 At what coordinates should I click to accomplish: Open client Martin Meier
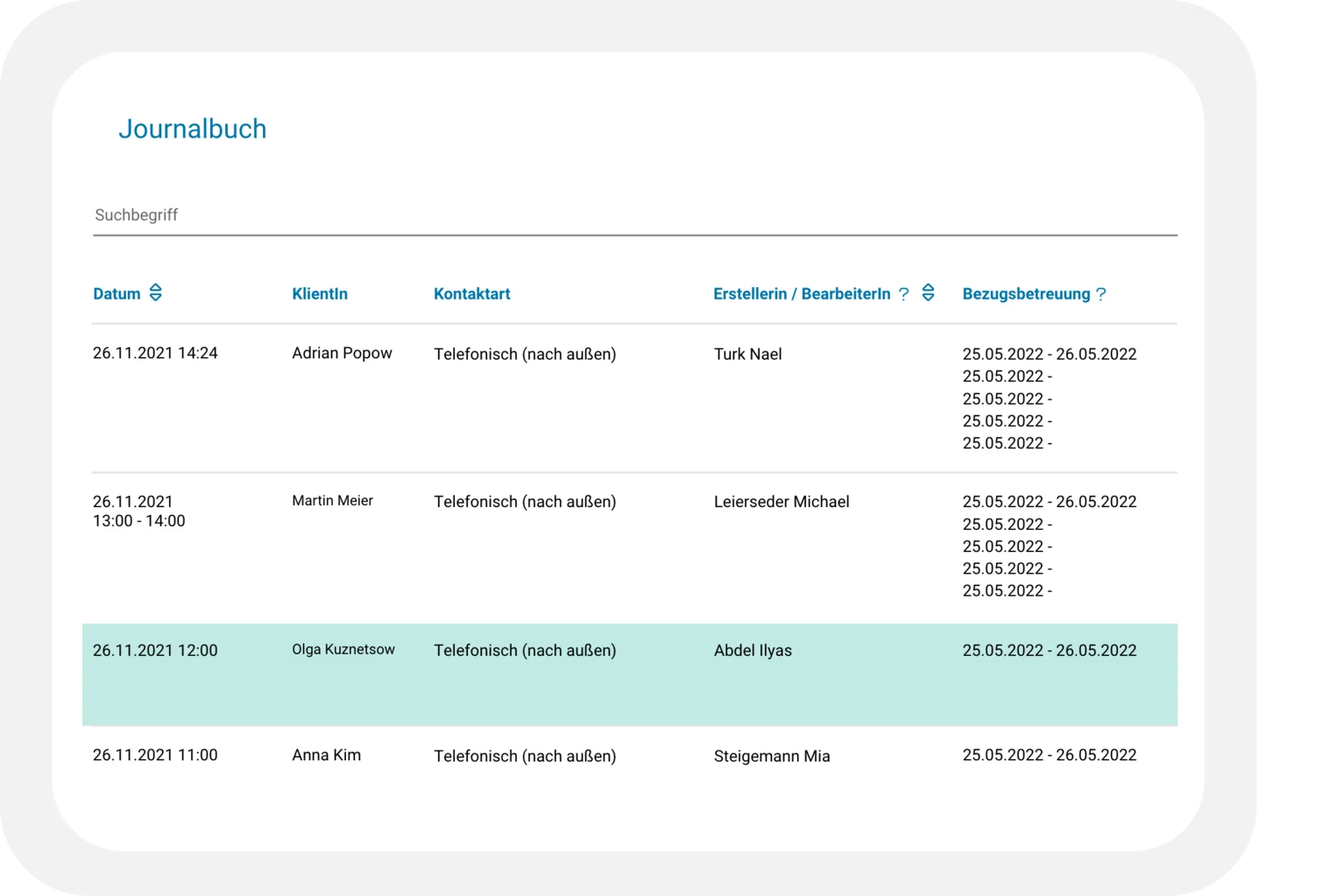(x=332, y=501)
